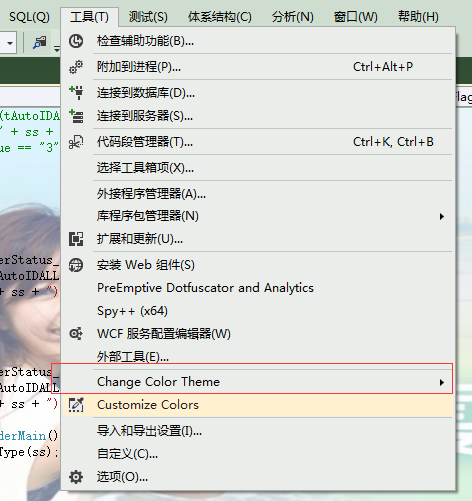This screenshot has height=501, width=472.
Task: Open the 窗口(W) menu
Action: [x=355, y=16]
